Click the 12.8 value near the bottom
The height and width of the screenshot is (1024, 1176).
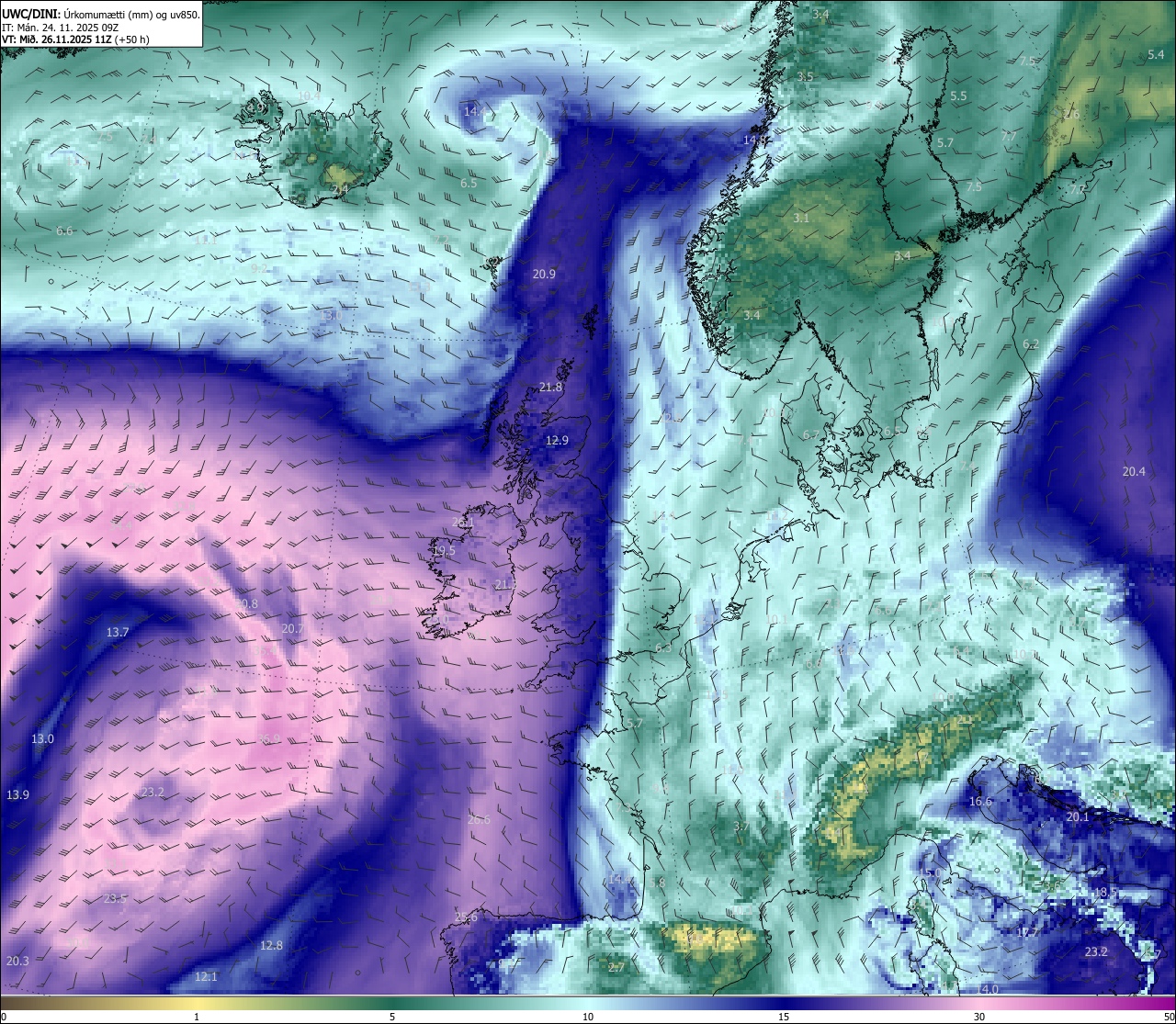(x=271, y=946)
